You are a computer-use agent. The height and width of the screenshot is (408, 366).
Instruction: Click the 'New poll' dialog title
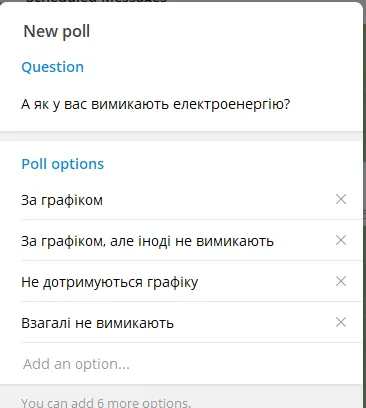pos(57,32)
